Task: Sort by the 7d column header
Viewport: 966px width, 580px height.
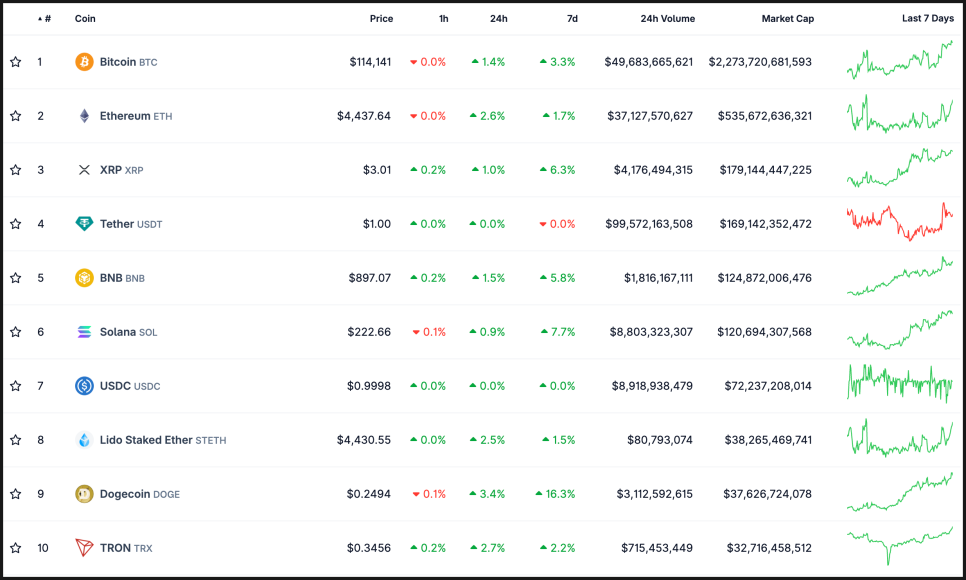Action: pos(572,18)
